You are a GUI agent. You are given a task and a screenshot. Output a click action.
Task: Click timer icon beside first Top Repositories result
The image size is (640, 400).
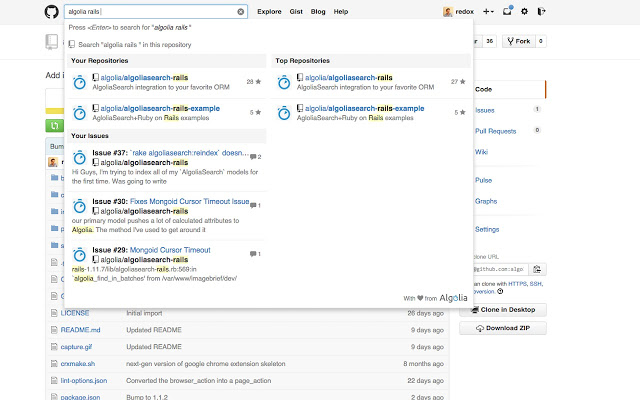click(x=284, y=82)
